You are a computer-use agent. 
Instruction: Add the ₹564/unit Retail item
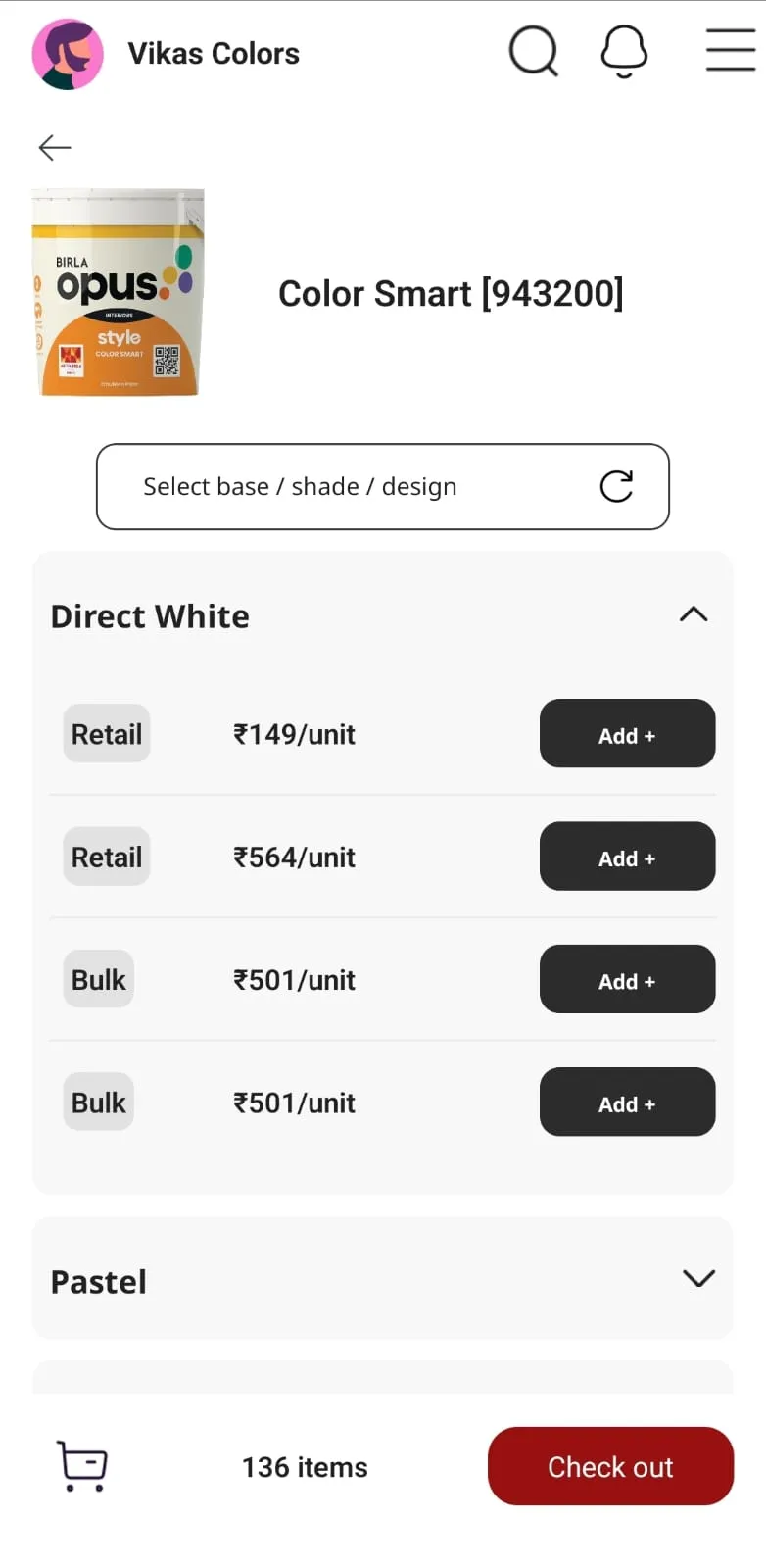(627, 857)
